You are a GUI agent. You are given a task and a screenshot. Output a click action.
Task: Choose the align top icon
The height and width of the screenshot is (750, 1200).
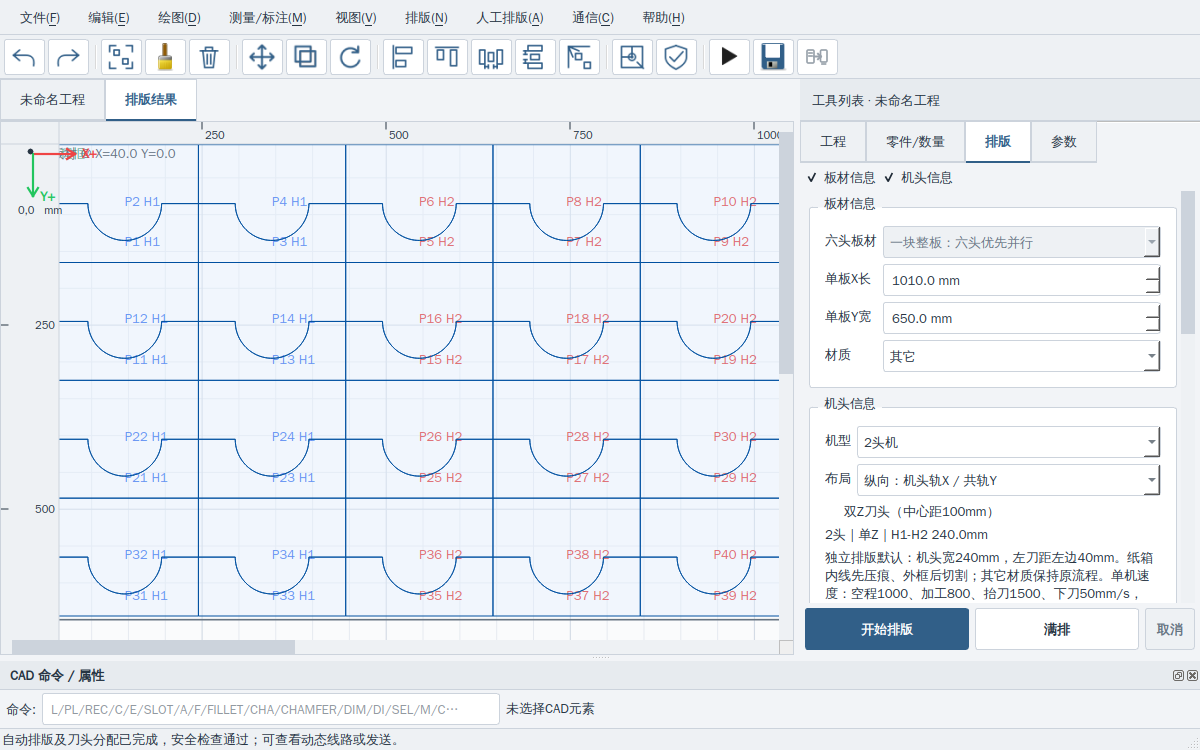[x=447, y=57]
